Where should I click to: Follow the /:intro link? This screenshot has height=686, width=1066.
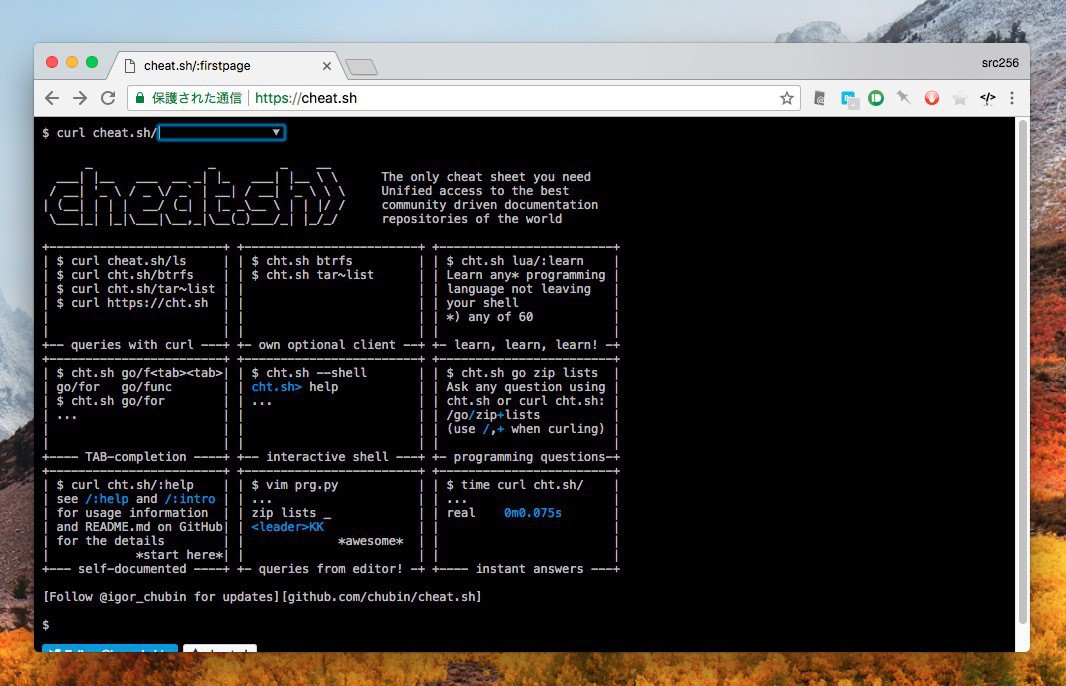point(190,499)
